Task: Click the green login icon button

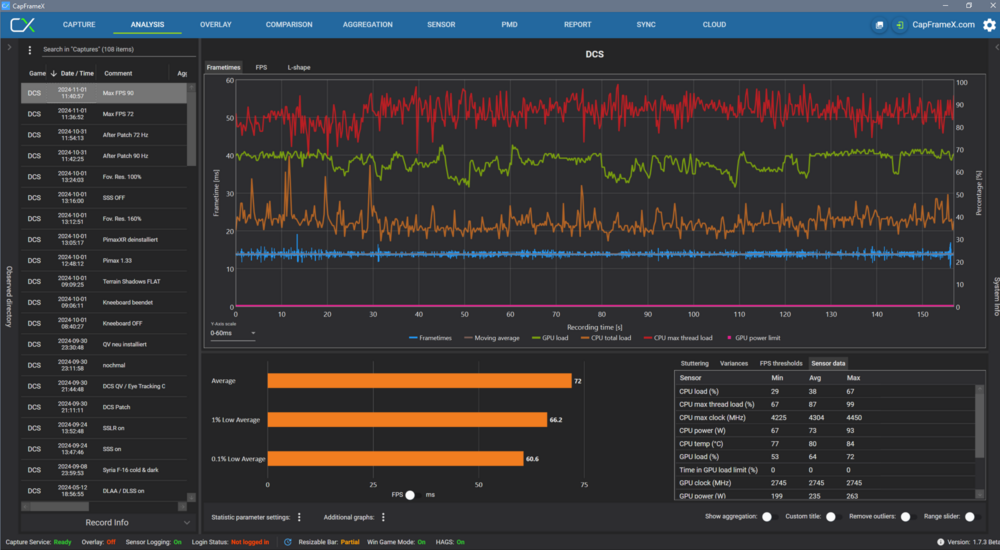Action: [900, 24]
